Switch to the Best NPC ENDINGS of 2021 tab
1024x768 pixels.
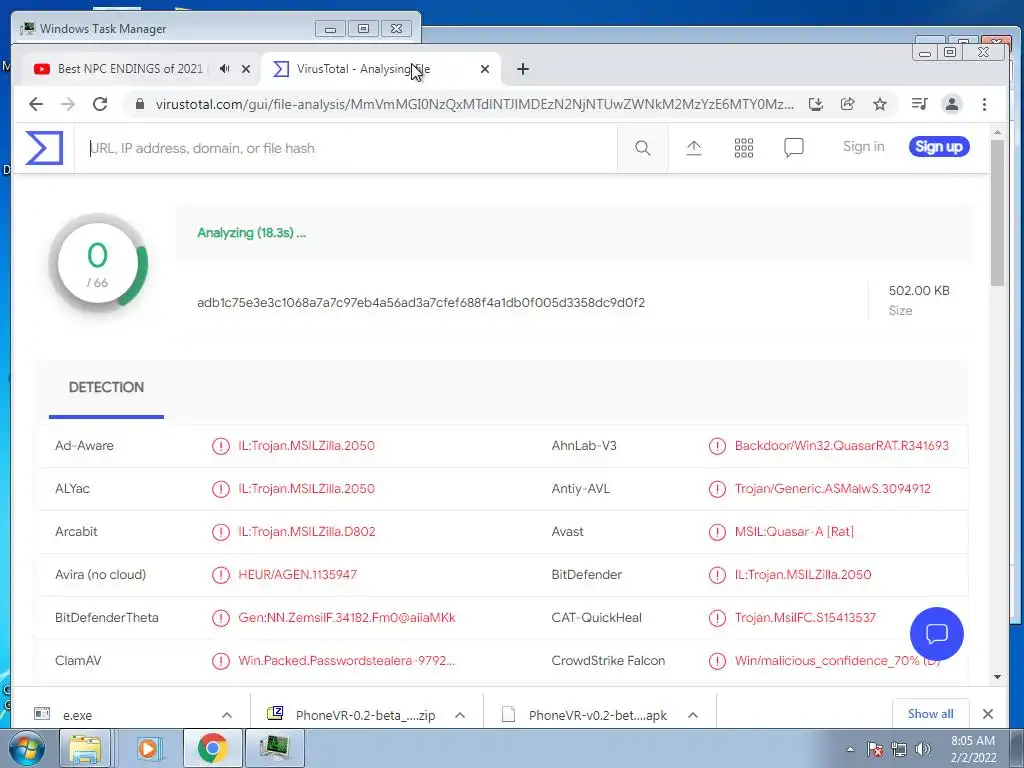[130, 69]
